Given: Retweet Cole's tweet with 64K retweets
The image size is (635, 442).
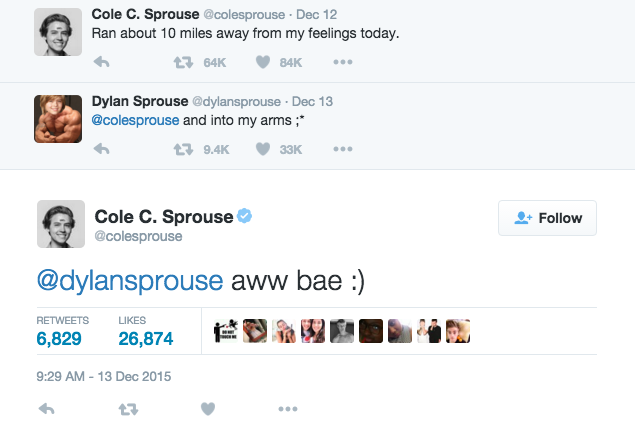Looking at the screenshot, I should (x=183, y=62).
